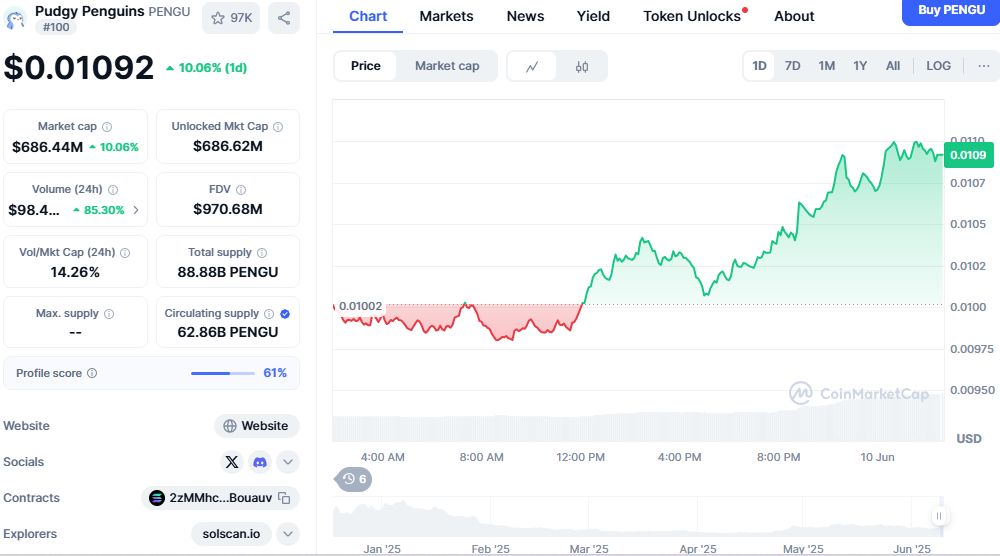This screenshot has height=556, width=1000.
Task: Click the mini historical chart navigator
Action: [638, 518]
